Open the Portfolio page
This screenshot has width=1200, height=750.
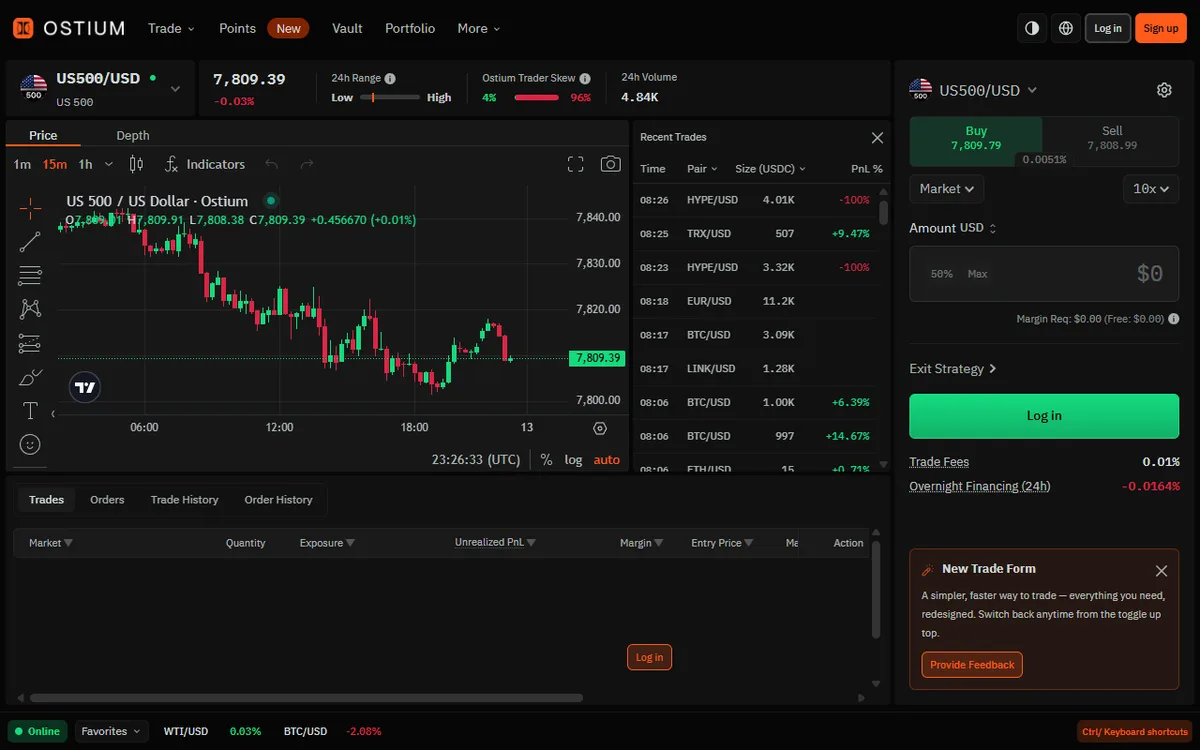coord(410,28)
